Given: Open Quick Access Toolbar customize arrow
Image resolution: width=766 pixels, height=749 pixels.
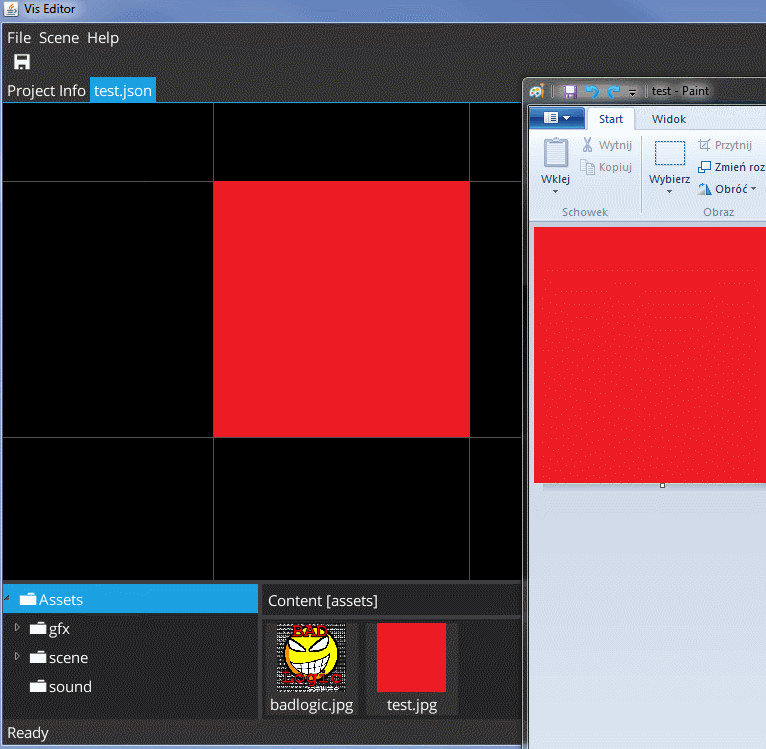Looking at the screenshot, I should pyautogui.click(x=633, y=92).
